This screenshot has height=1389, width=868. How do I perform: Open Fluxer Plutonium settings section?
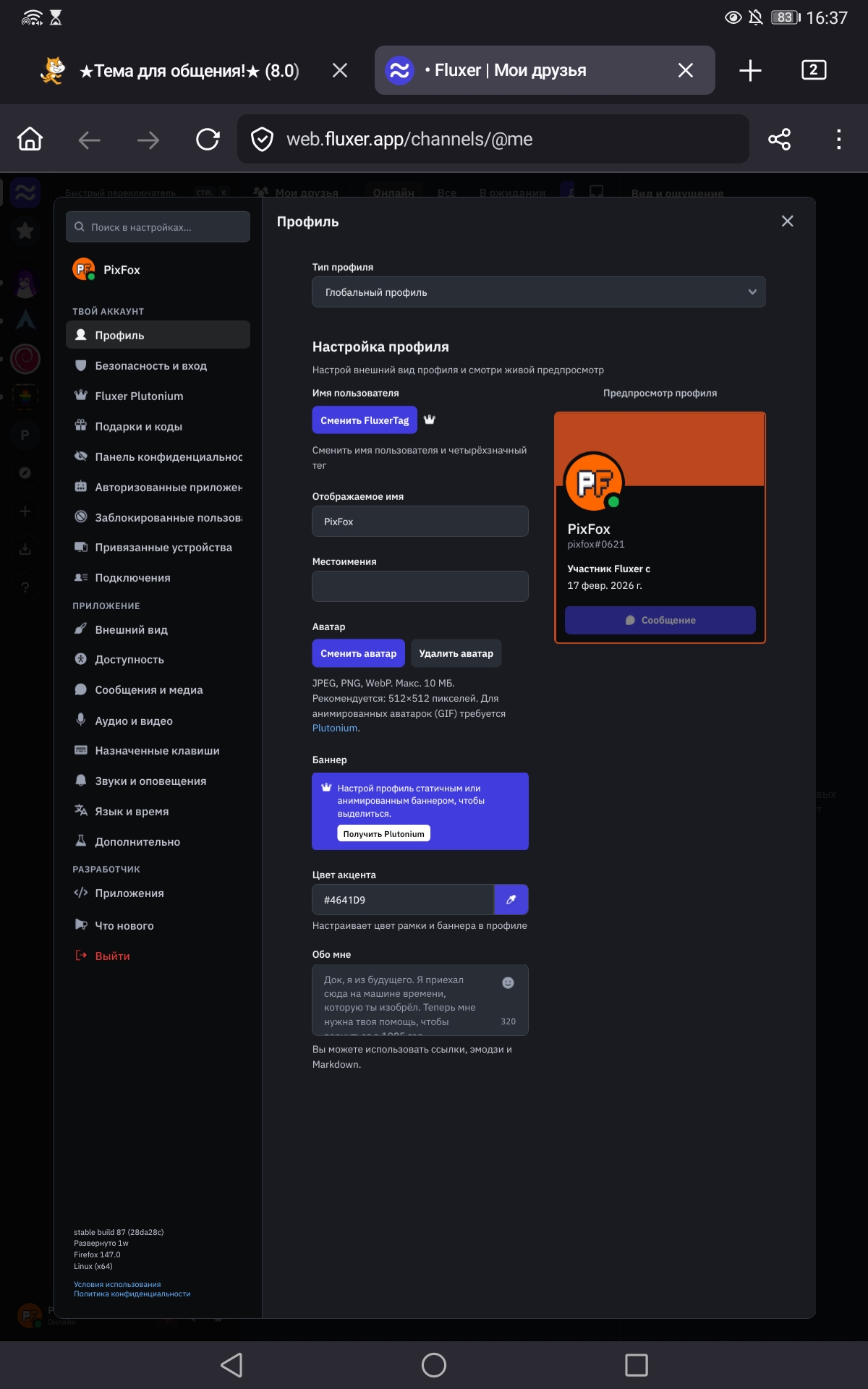point(139,396)
